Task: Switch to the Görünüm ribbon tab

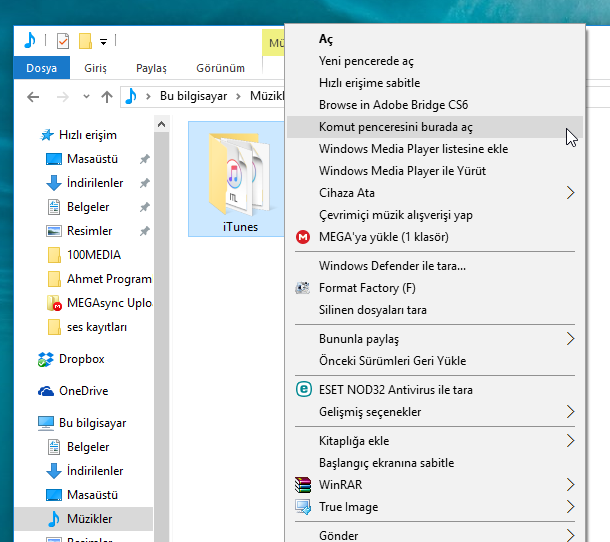Action: coord(220,68)
